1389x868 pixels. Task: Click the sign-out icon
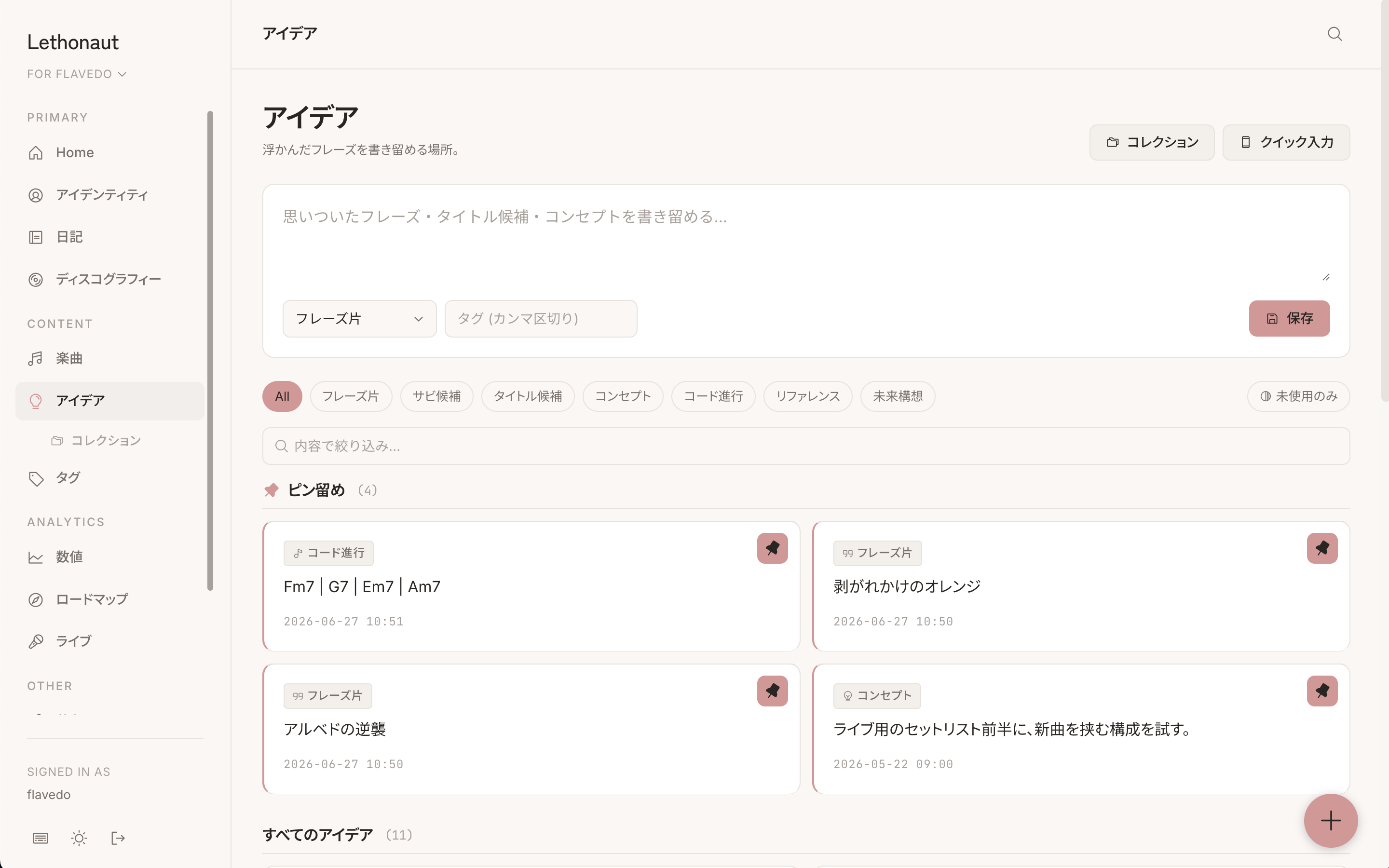118,838
